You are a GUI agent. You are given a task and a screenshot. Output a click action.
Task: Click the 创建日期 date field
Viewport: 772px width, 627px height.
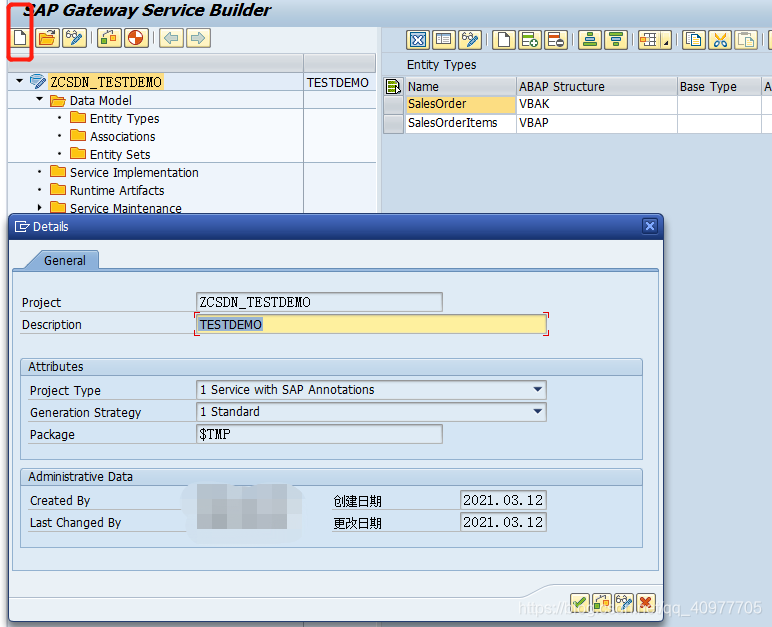[x=503, y=500]
